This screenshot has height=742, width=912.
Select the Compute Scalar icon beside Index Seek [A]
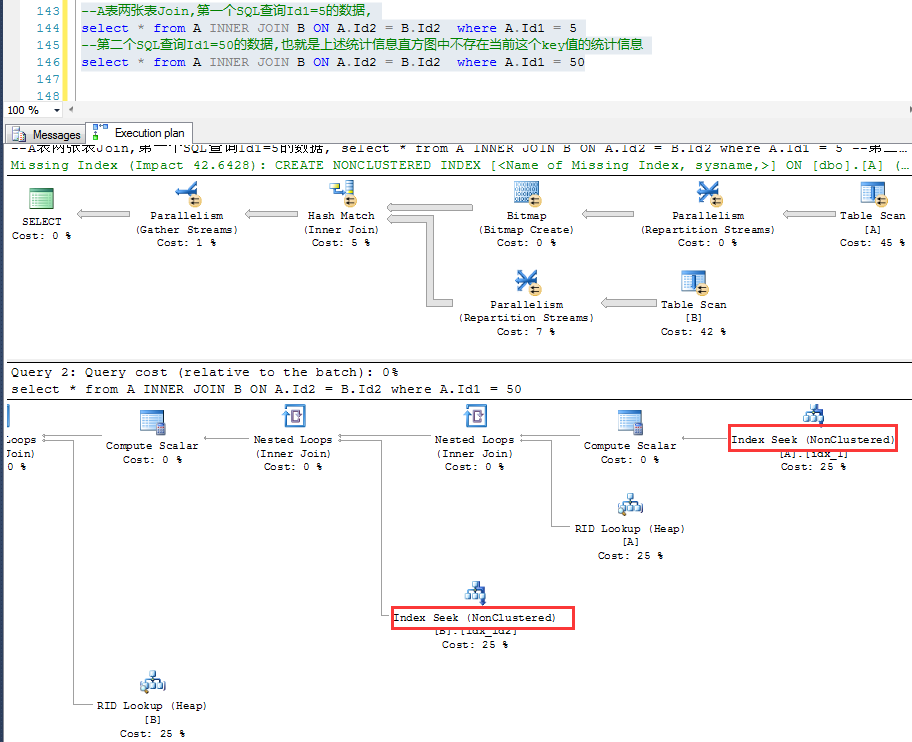pyautogui.click(x=630, y=422)
